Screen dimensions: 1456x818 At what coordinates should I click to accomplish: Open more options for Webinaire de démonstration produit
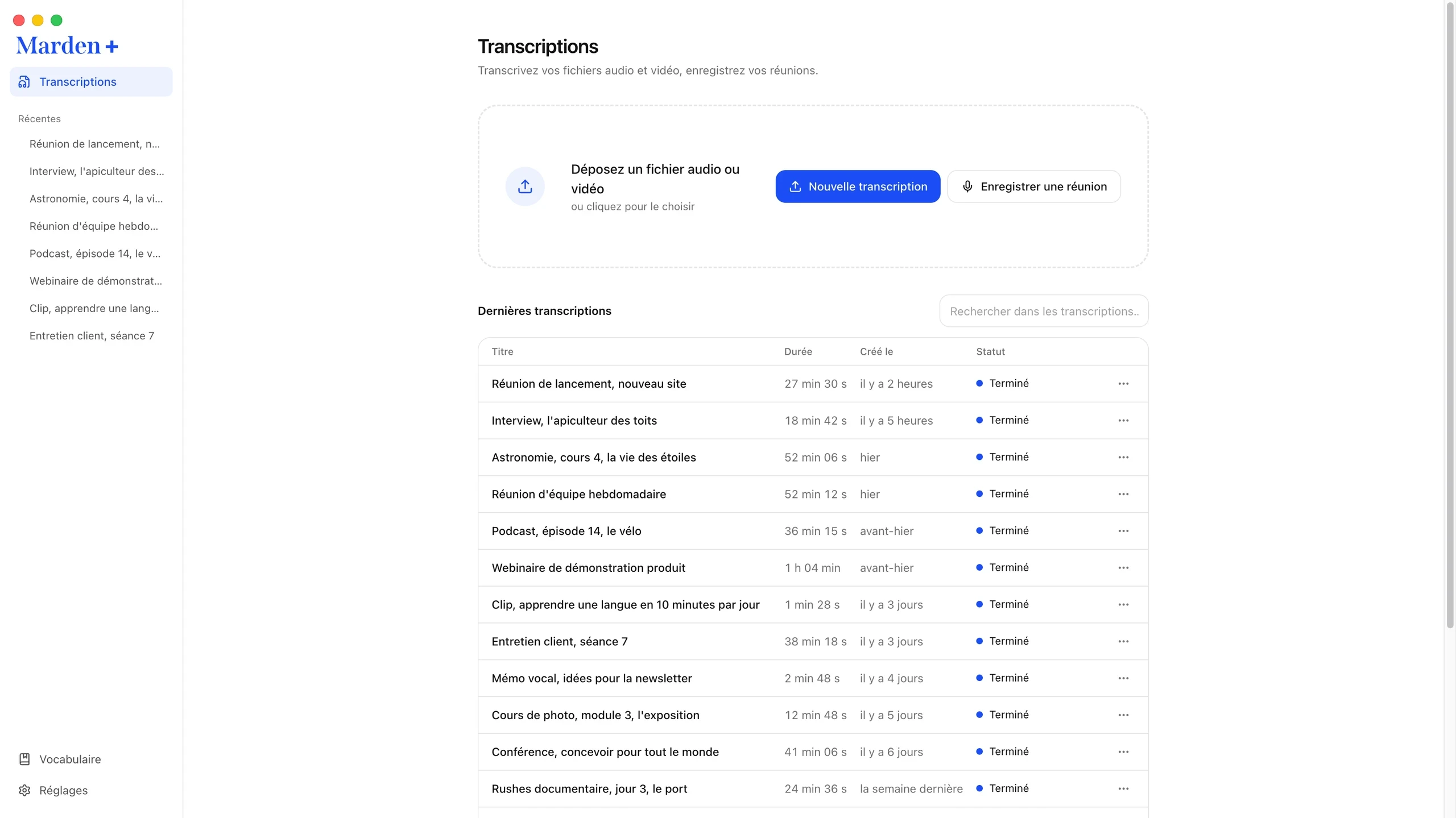pyautogui.click(x=1123, y=568)
